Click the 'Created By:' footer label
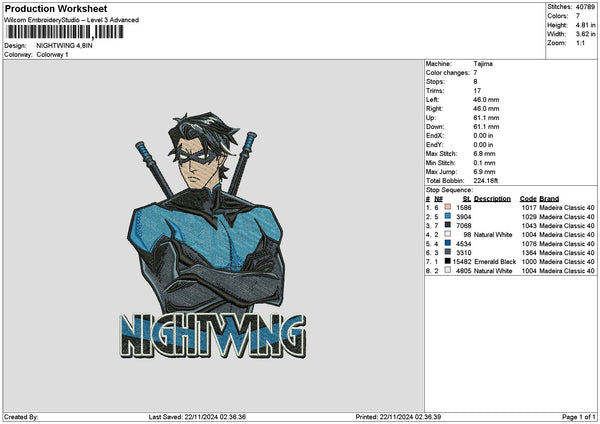 pos(21,417)
